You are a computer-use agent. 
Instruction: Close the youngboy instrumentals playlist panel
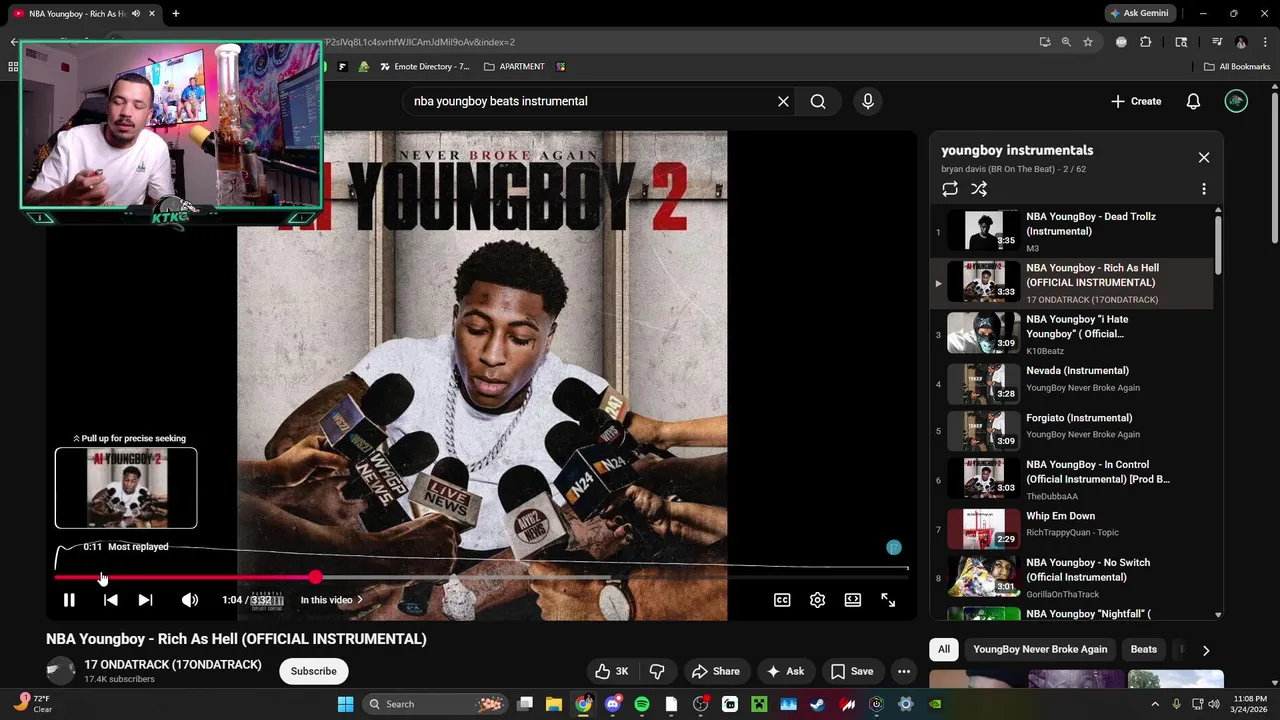coord(1204,157)
